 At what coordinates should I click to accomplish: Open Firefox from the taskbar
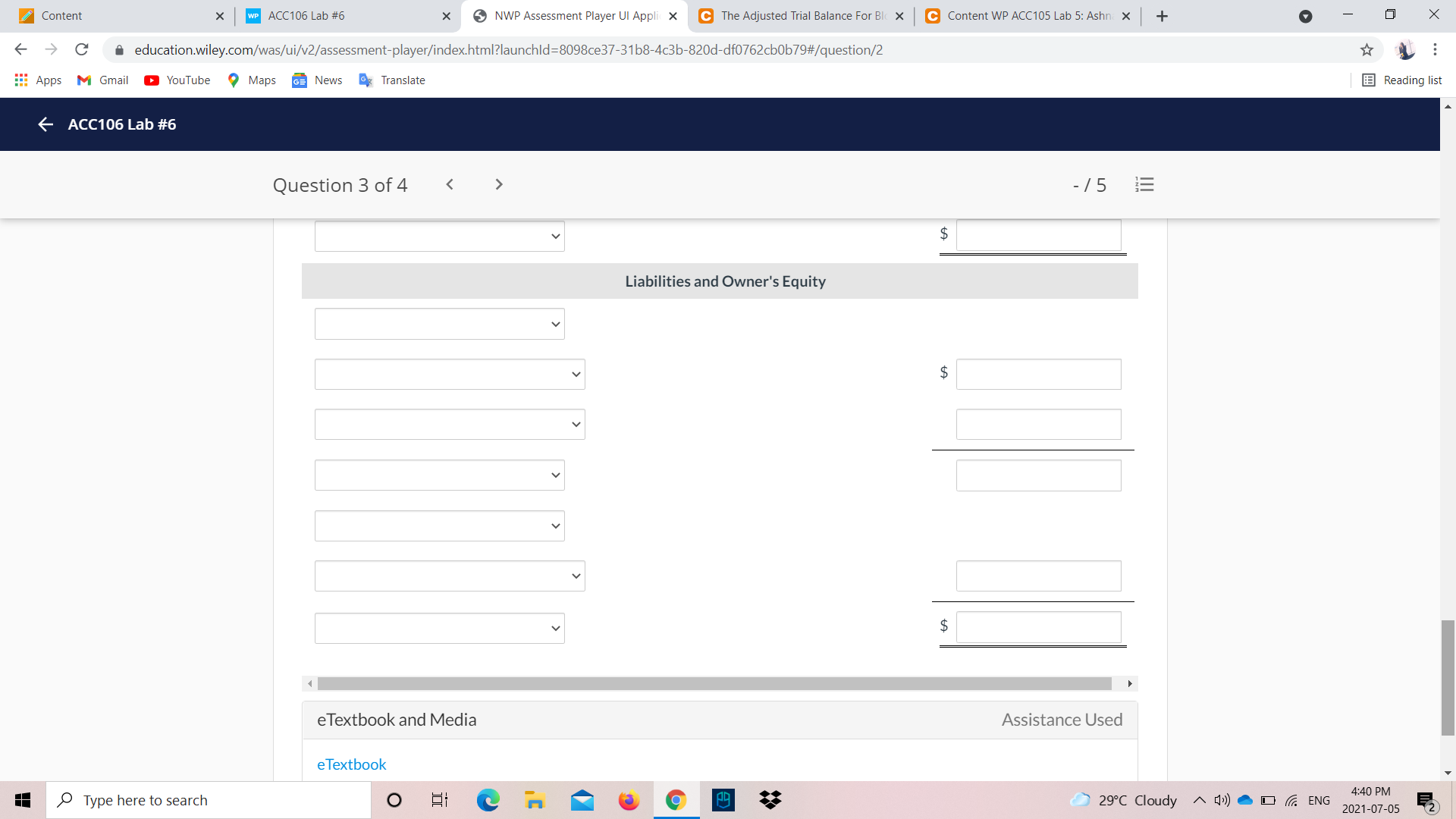[629, 800]
